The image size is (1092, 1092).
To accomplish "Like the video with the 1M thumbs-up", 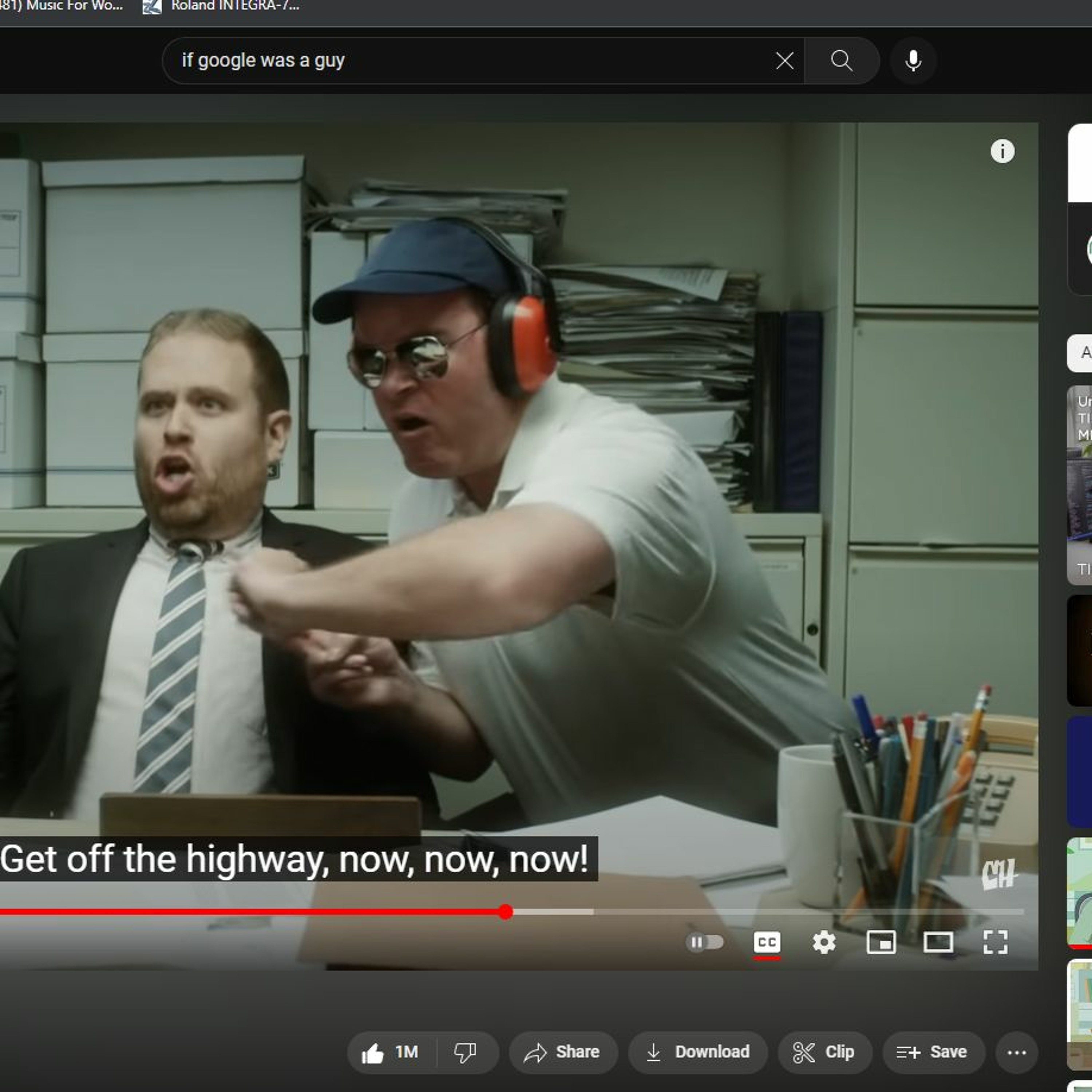I will click(392, 1052).
